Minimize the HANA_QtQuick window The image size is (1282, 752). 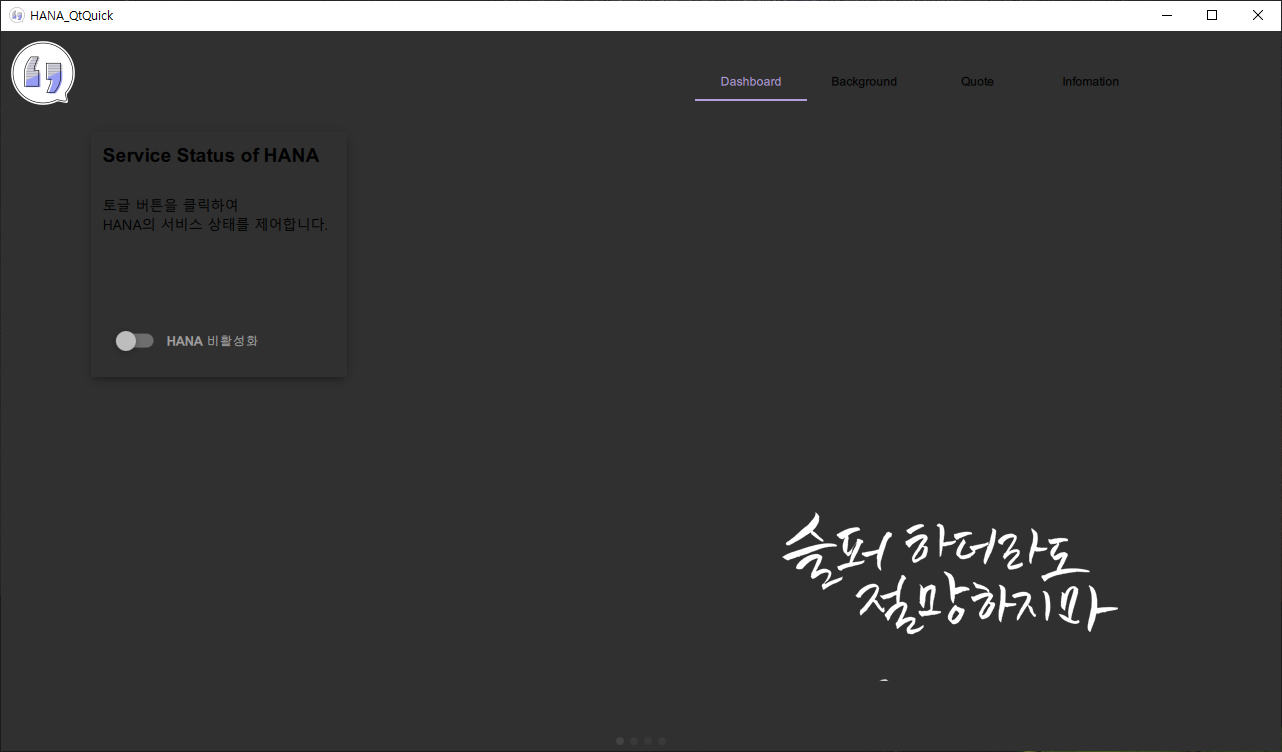tap(1166, 15)
